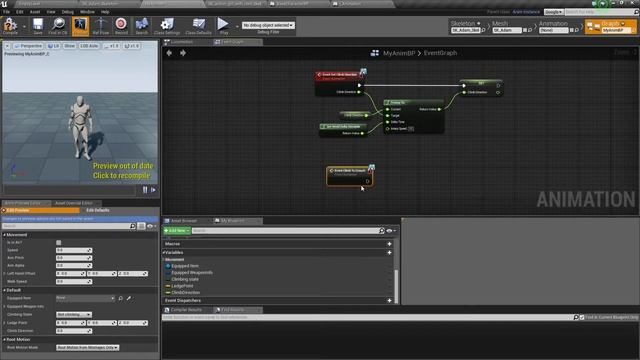This screenshot has height=360, width=640.
Task: Open the Window menu
Action: (87, 12)
